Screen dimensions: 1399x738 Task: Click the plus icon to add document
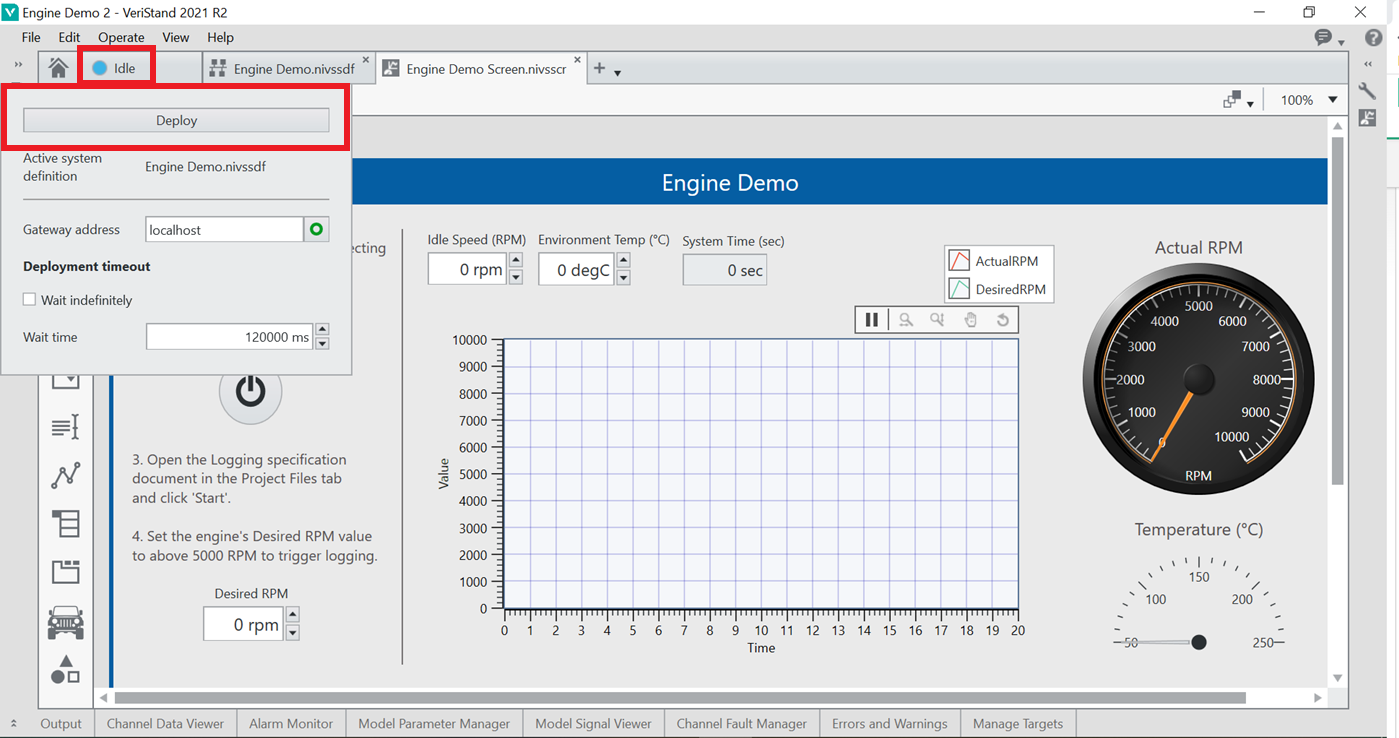599,68
